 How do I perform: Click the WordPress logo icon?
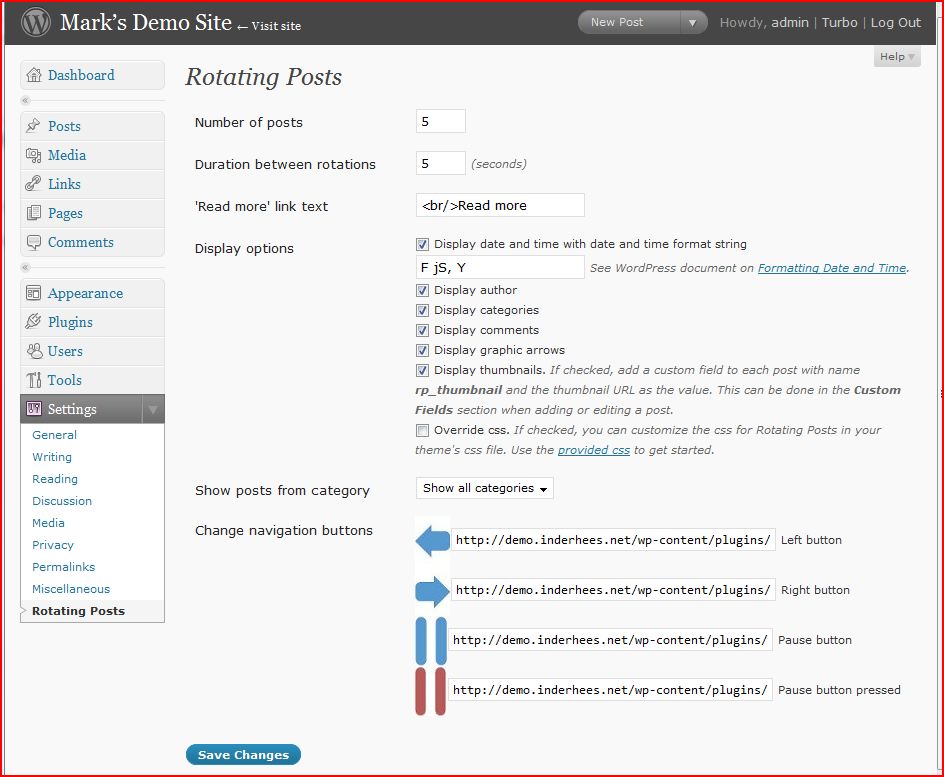tap(36, 22)
